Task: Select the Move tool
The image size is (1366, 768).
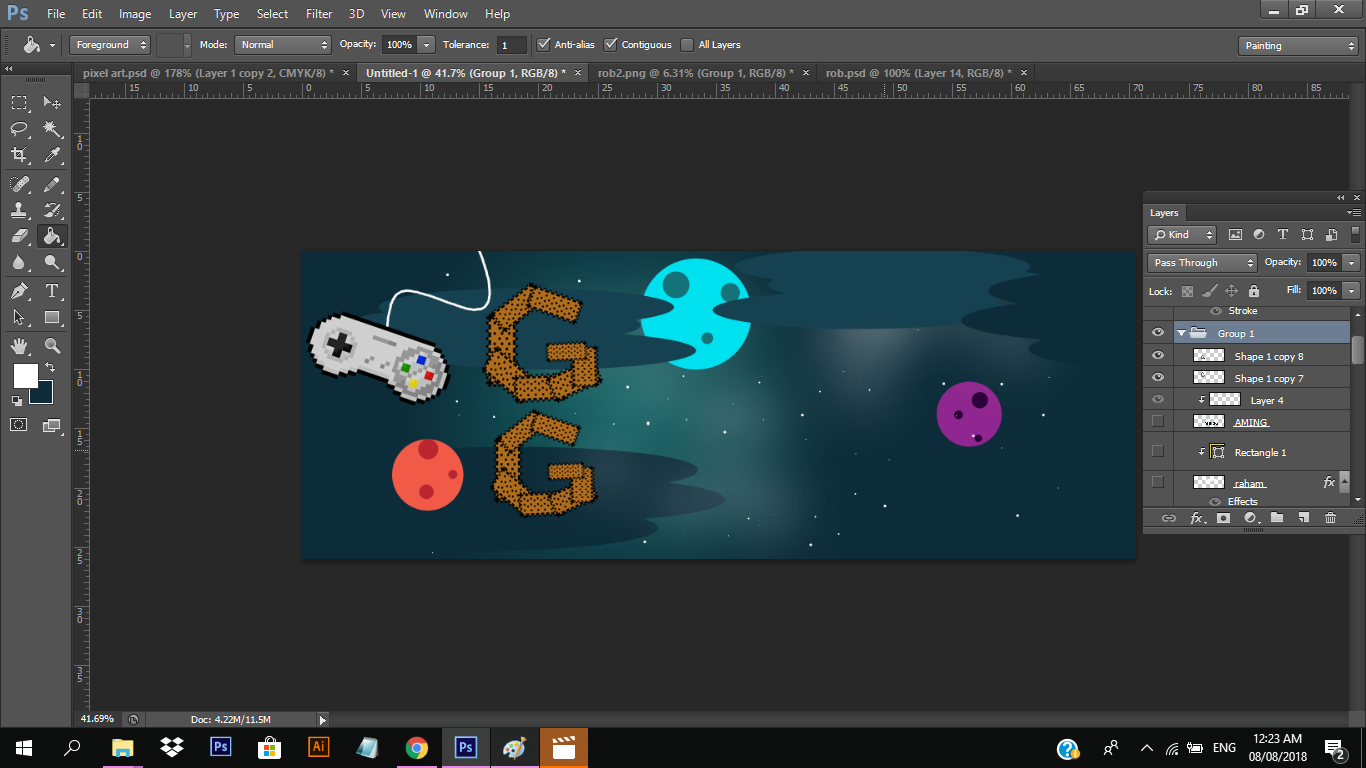Action: [x=52, y=102]
